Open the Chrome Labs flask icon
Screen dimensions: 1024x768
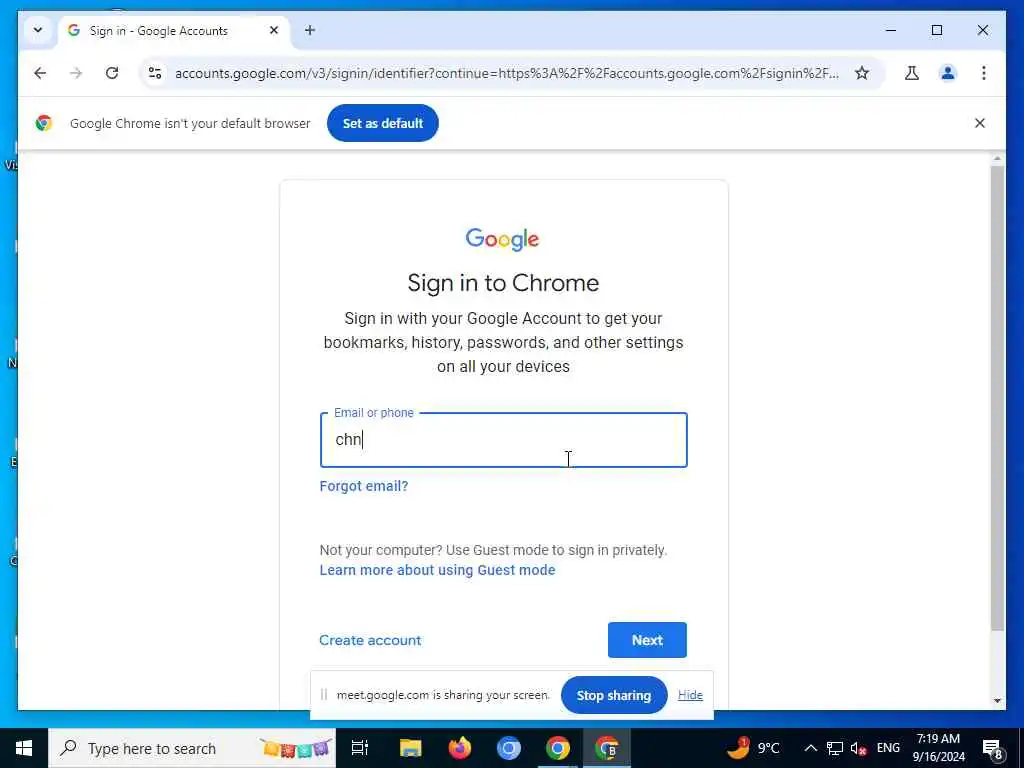point(912,73)
